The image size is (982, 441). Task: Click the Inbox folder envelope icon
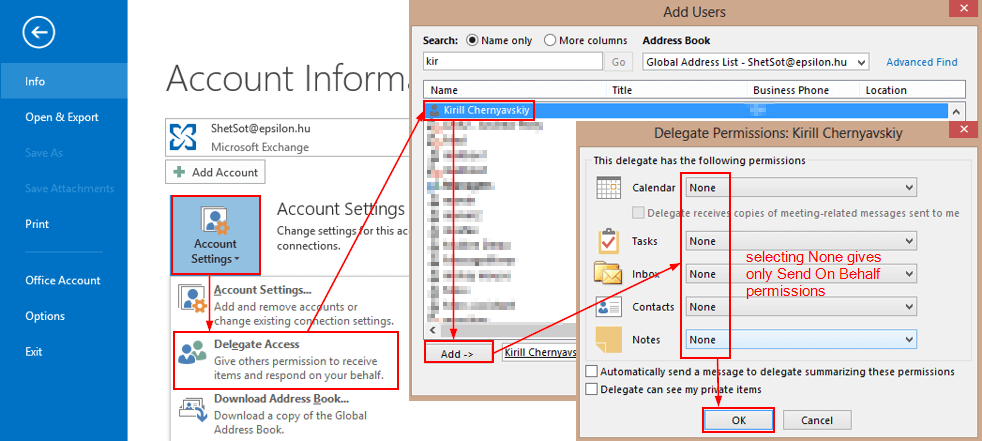607,274
